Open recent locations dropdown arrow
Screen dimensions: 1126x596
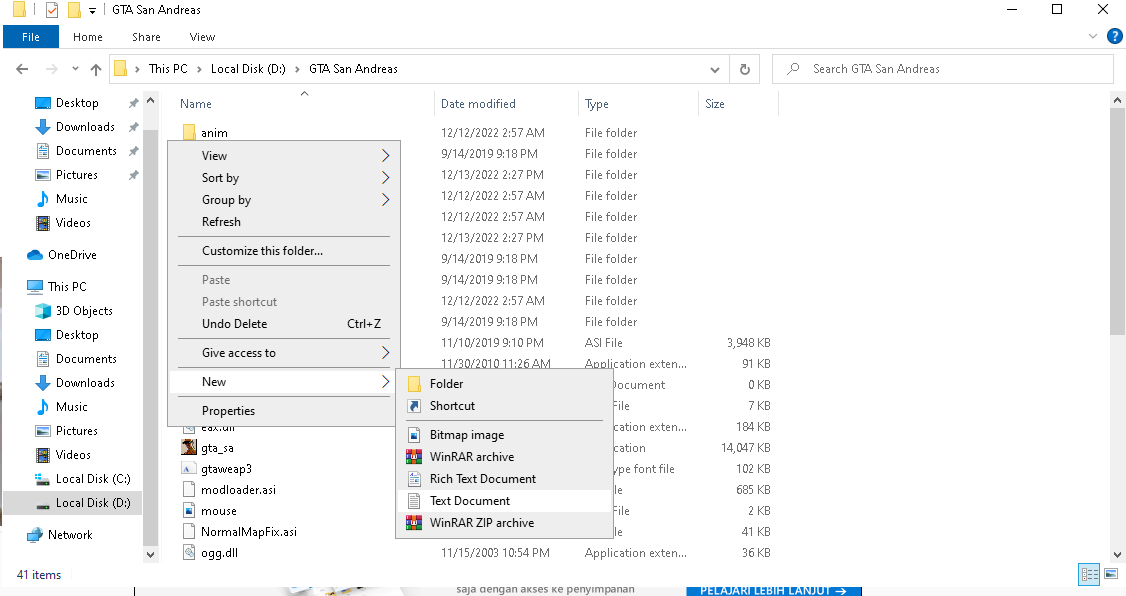pyautogui.click(x=75, y=69)
